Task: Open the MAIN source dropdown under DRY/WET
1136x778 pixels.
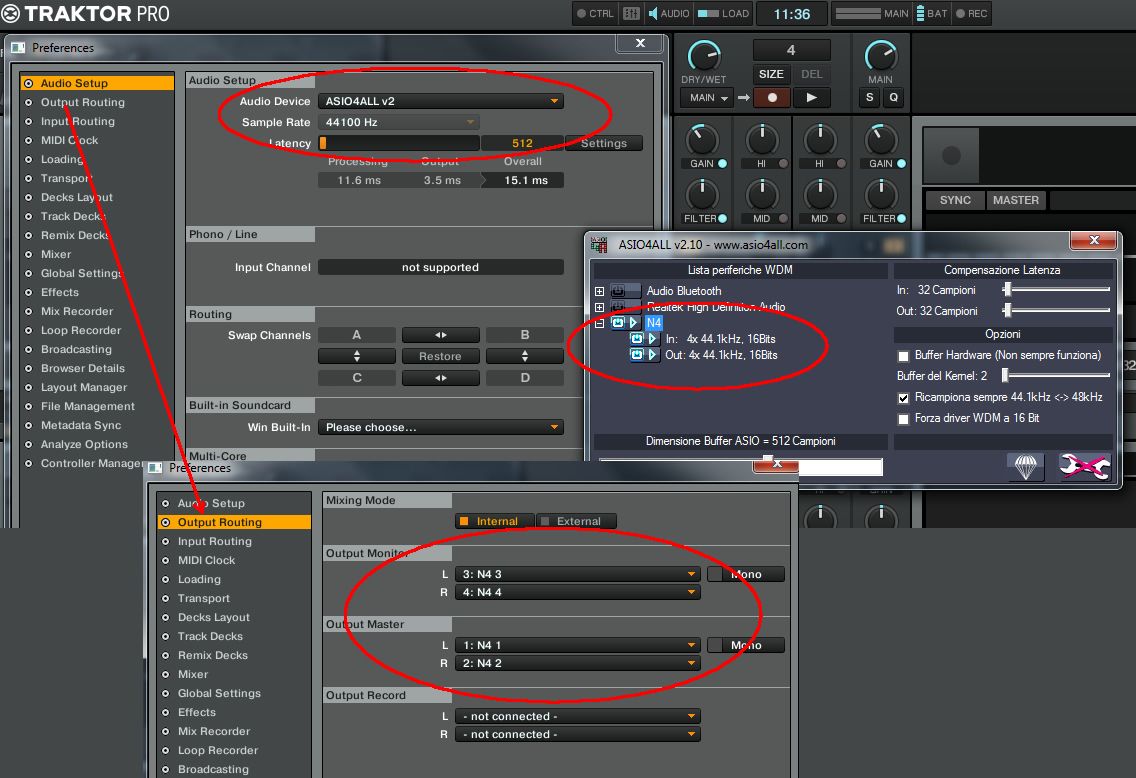Action: point(708,98)
